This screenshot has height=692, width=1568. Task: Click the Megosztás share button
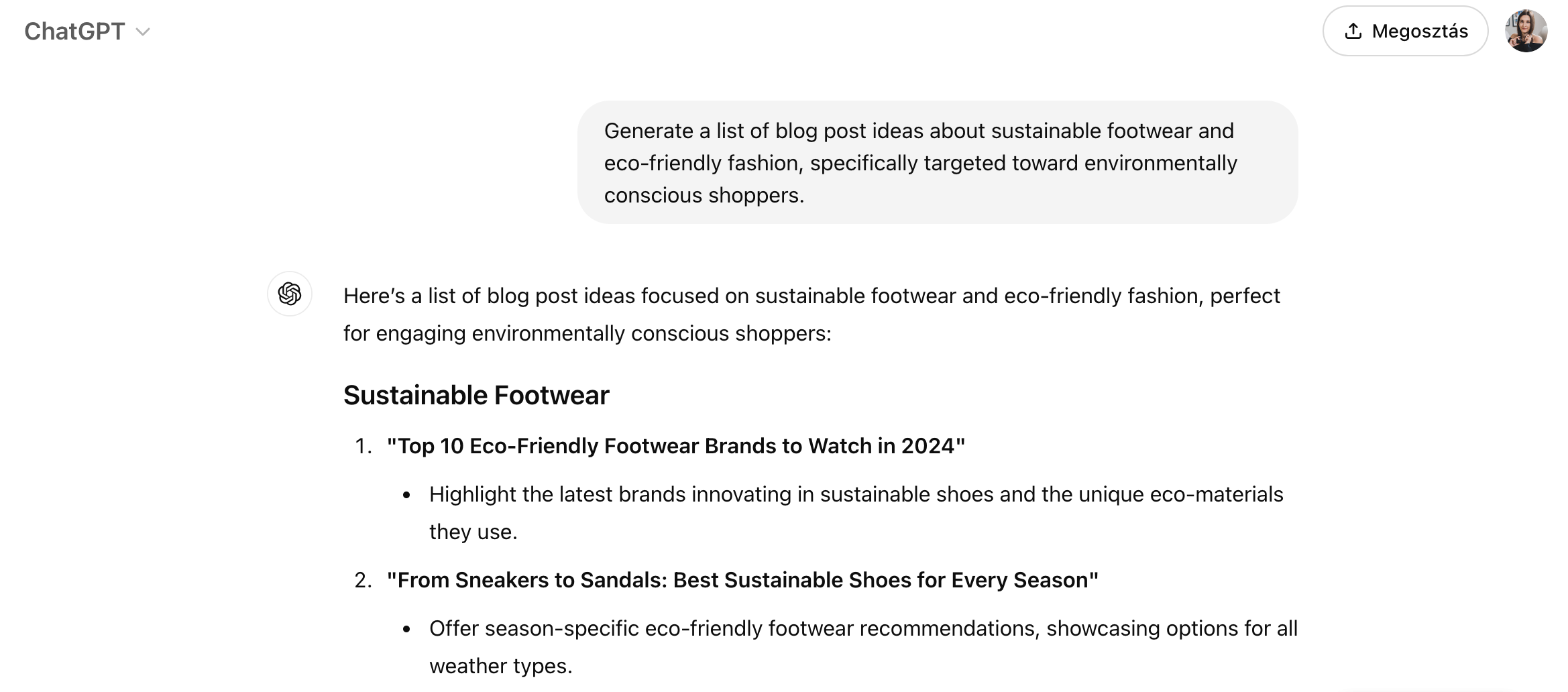(1405, 31)
